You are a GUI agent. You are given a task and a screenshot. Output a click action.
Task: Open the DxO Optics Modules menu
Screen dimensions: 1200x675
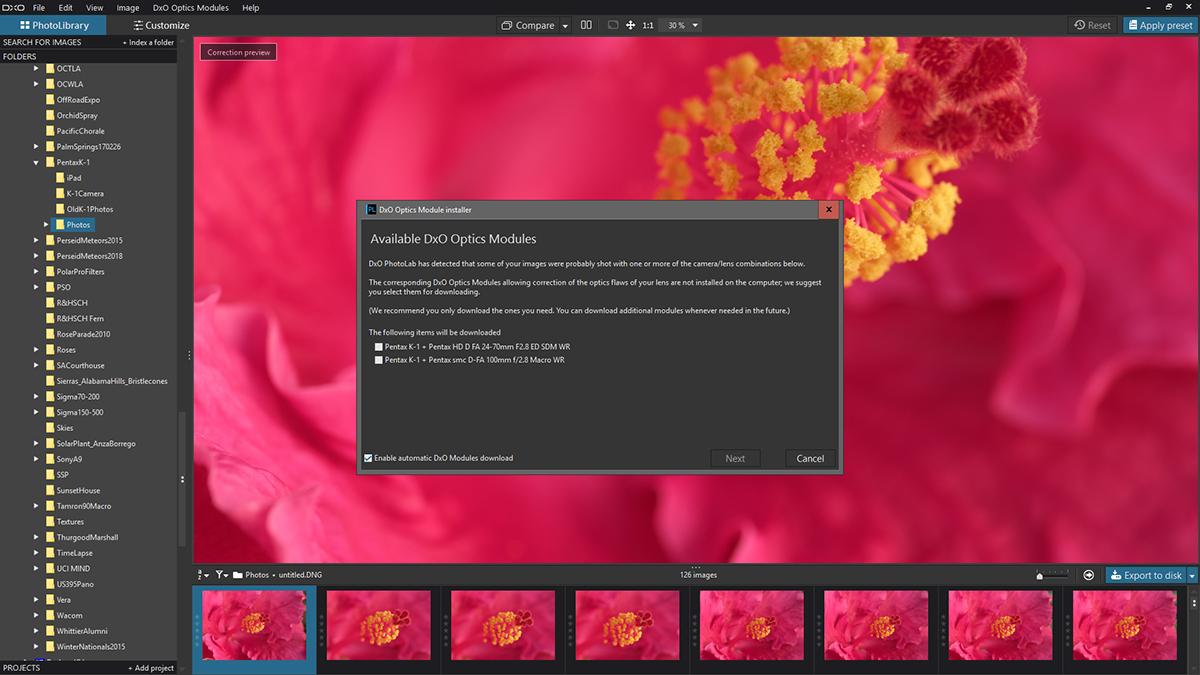(190, 7)
